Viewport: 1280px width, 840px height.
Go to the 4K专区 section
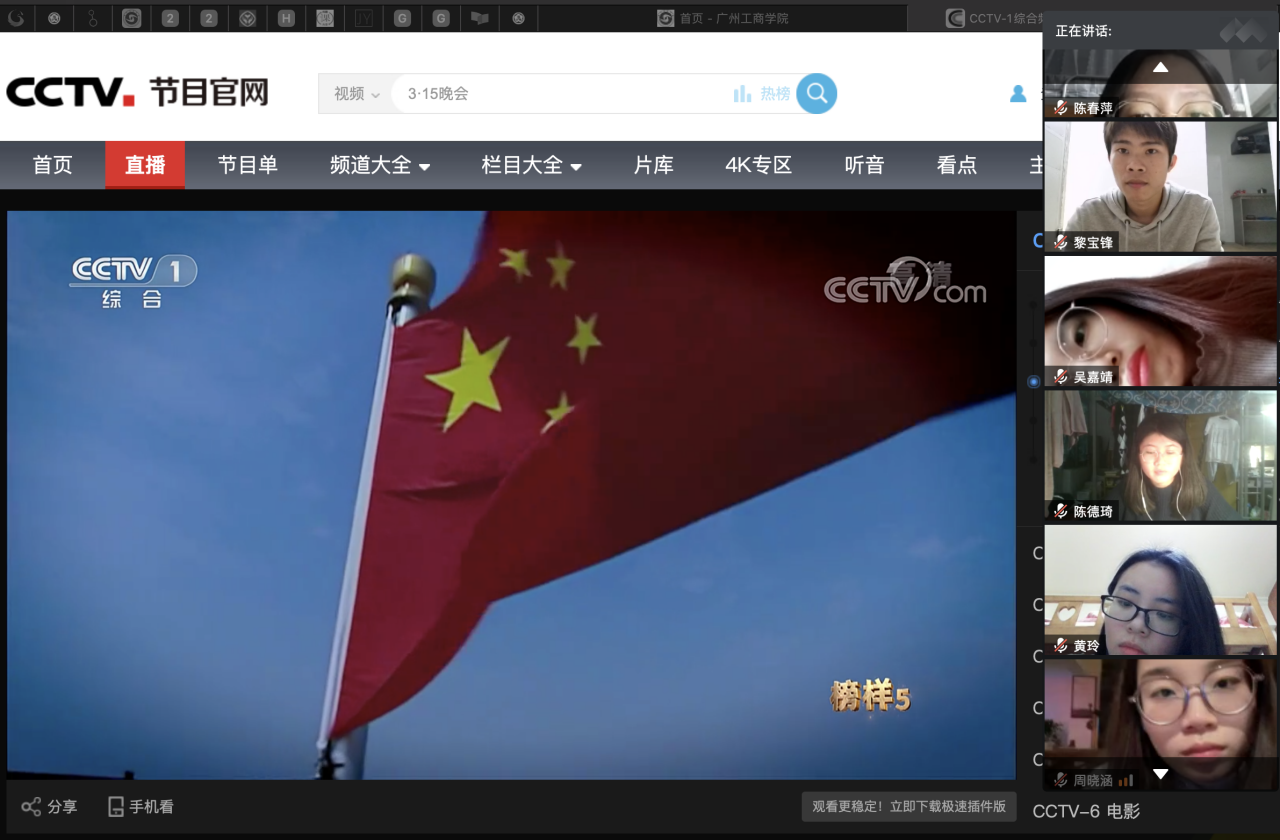point(758,166)
